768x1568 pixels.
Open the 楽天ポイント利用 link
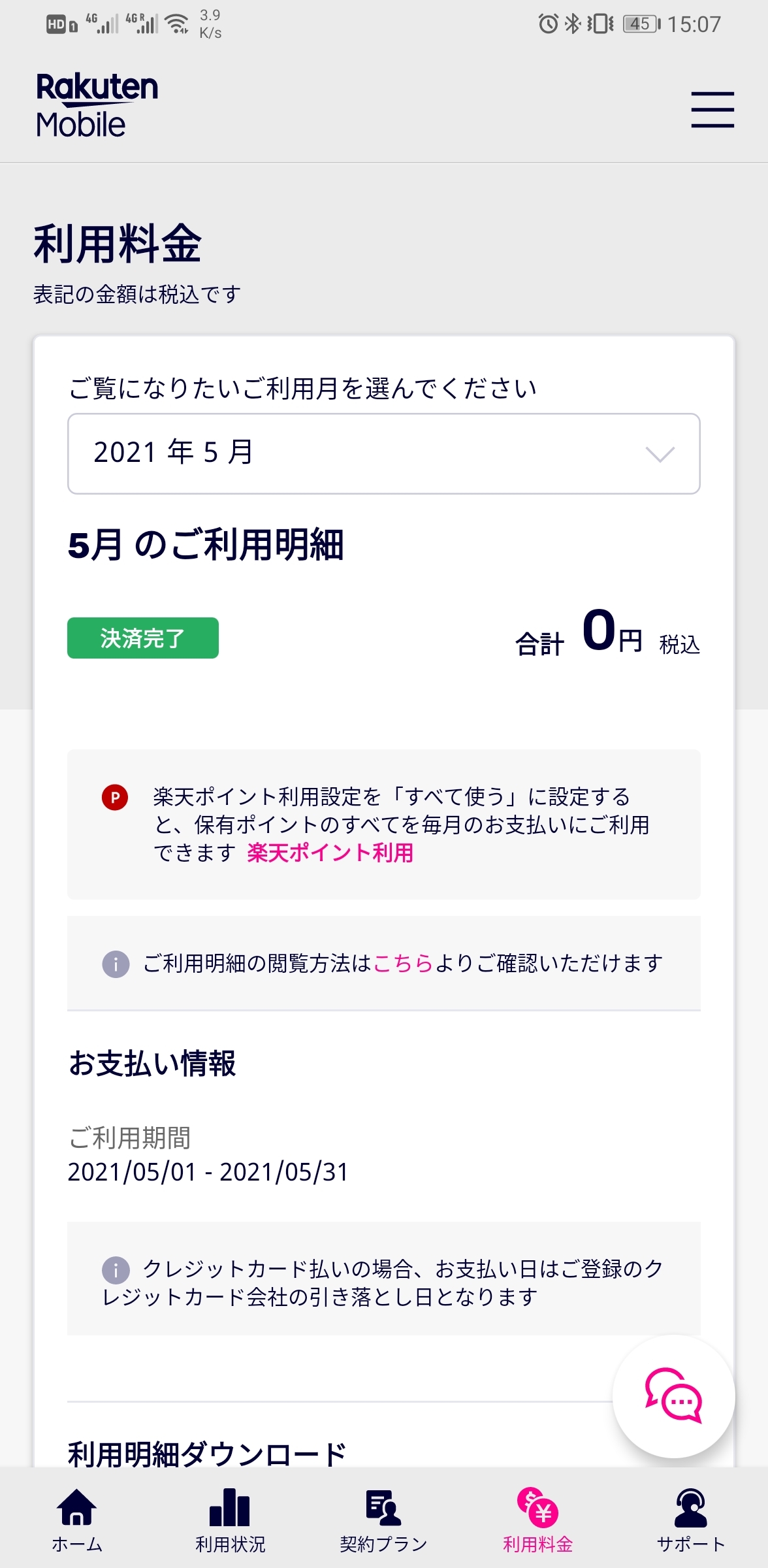(330, 853)
